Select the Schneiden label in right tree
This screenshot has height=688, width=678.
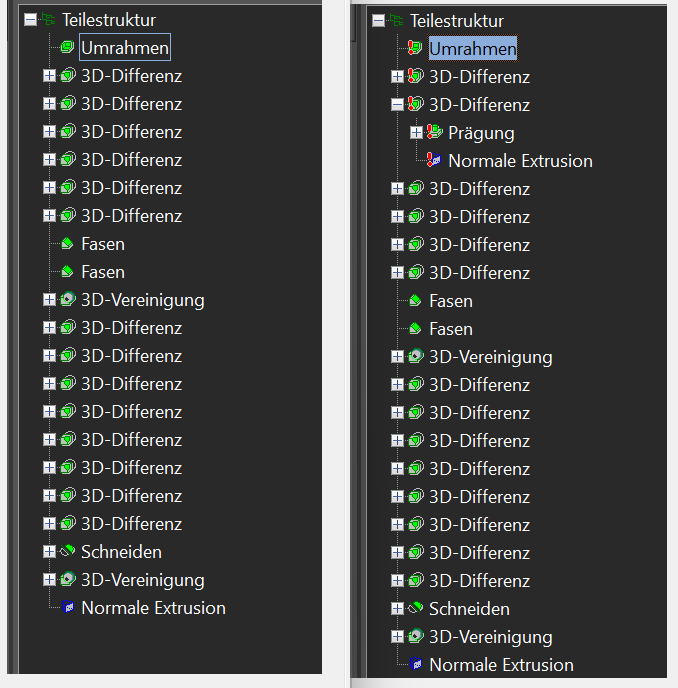pos(470,609)
